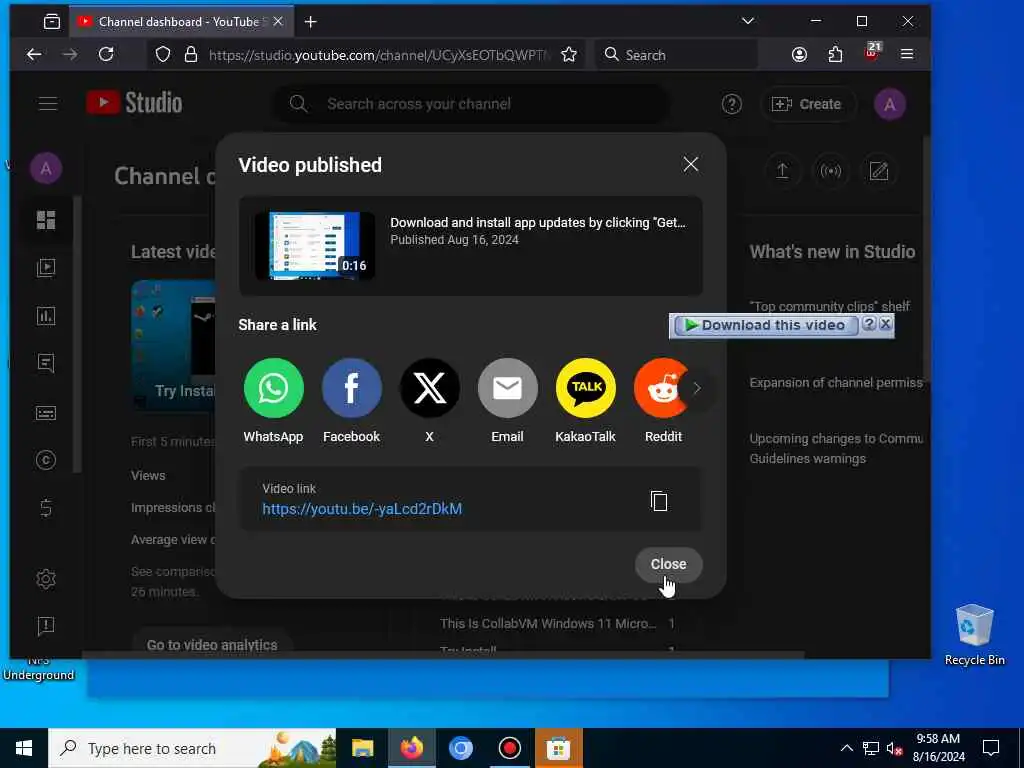The image size is (1024, 768).
Task: Select Channel dashboard - YouTube tab
Action: (x=180, y=22)
